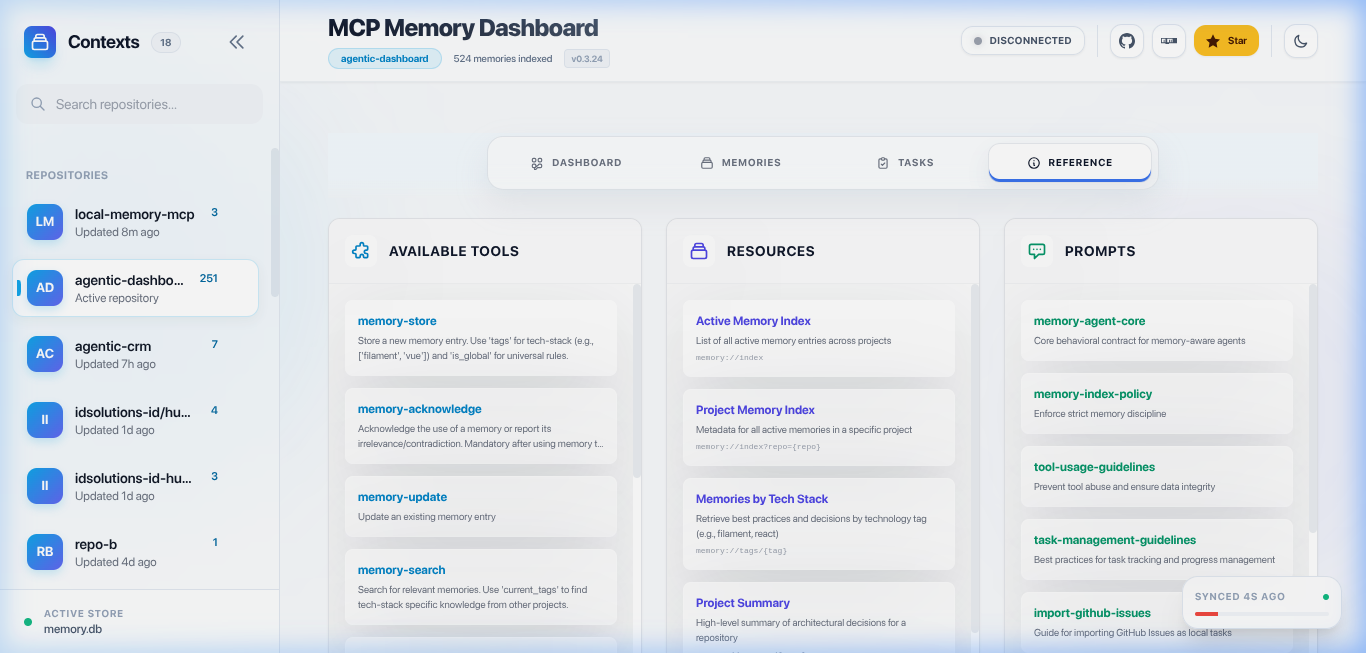Screen dimensions: 1366x653
Task: Click the search magnifier icon
Action: pyautogui.click(x=38, y=104)
